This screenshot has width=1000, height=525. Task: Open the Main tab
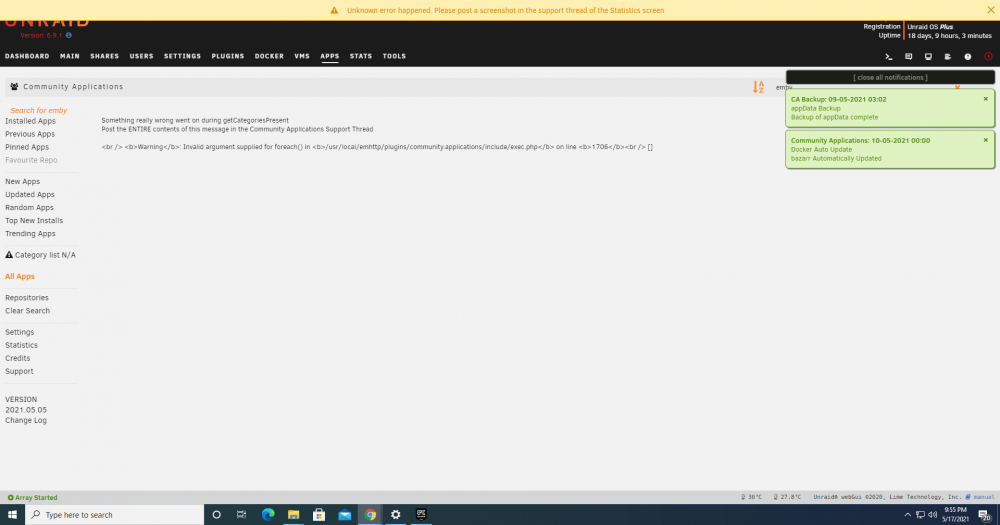tap(70, 56)
